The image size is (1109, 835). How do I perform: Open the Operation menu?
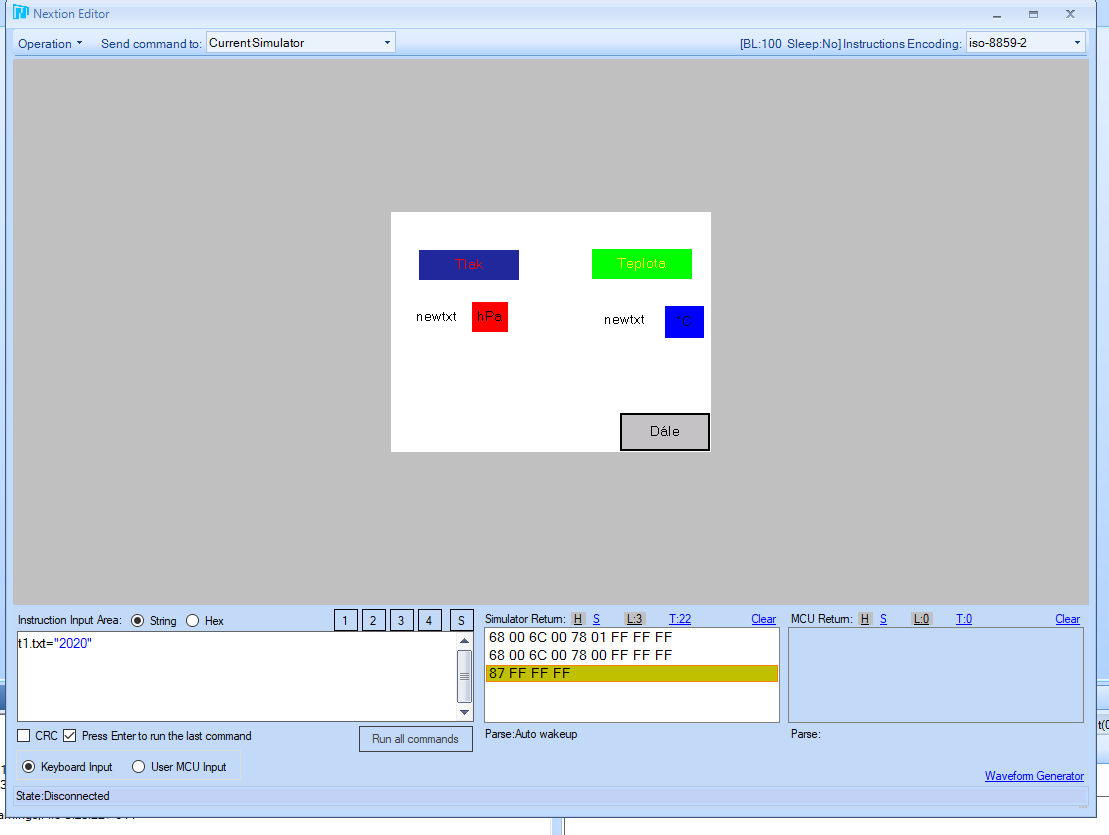point(50,44)
